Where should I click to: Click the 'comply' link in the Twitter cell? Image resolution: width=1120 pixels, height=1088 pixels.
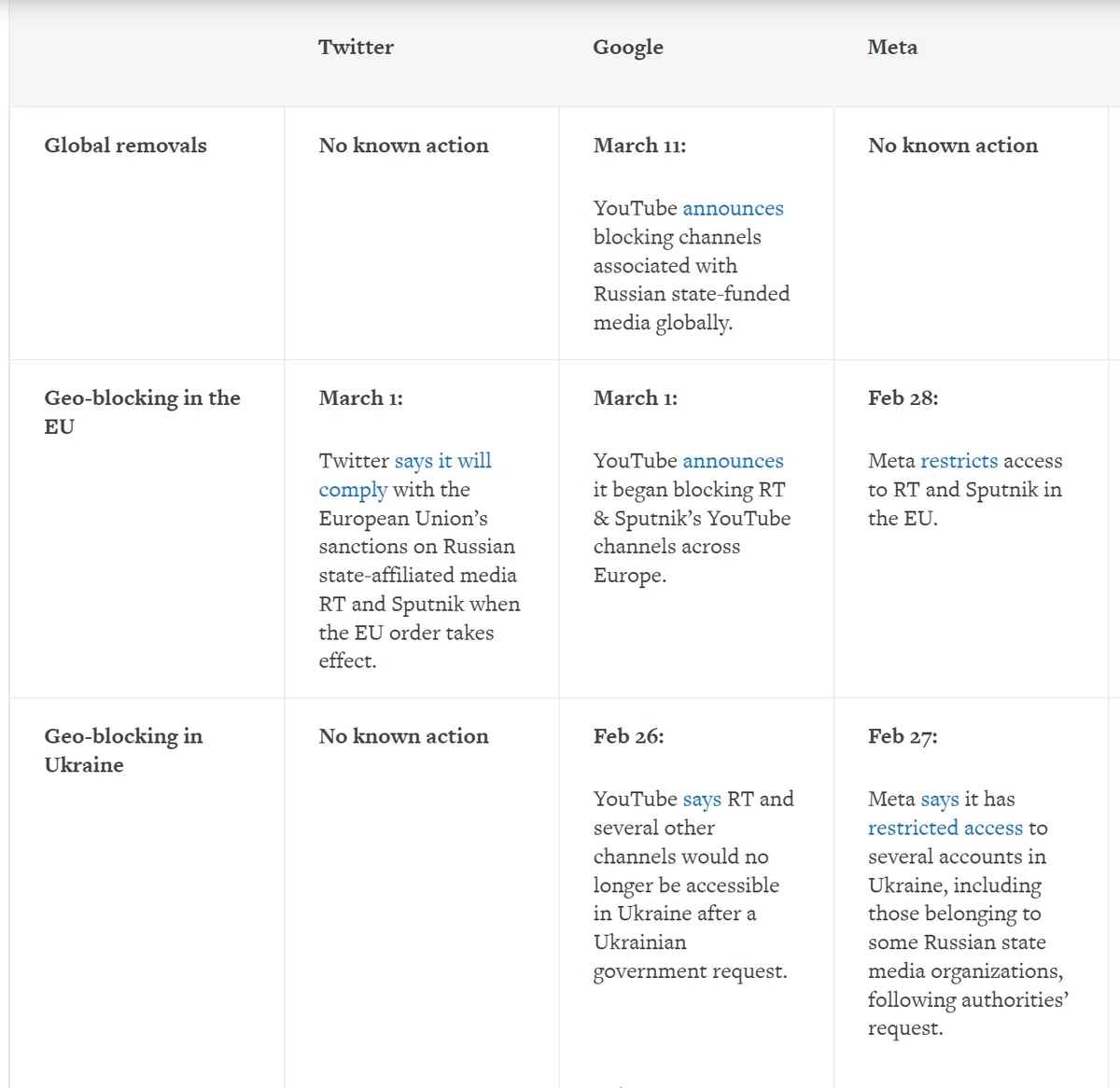coord(353,490)
